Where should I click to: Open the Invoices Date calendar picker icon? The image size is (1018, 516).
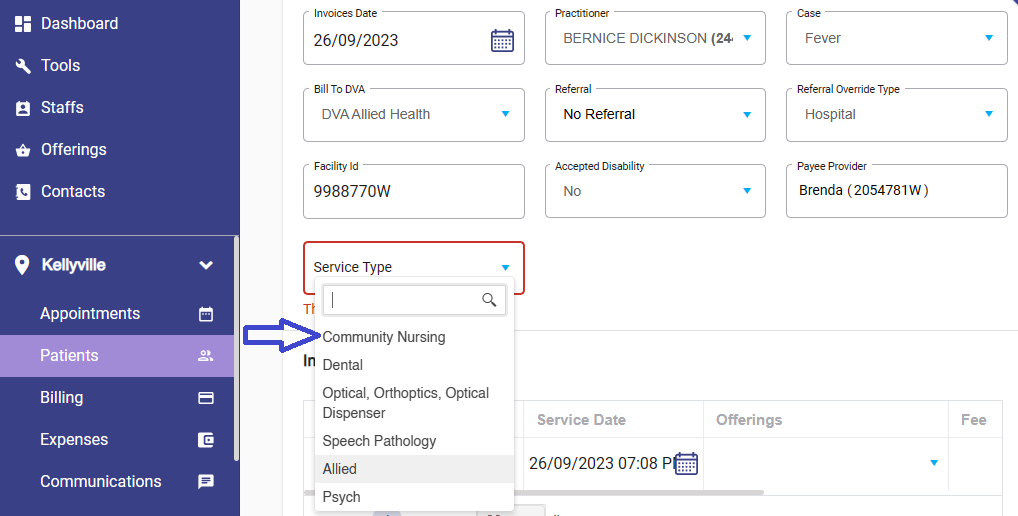click(502, 40)
